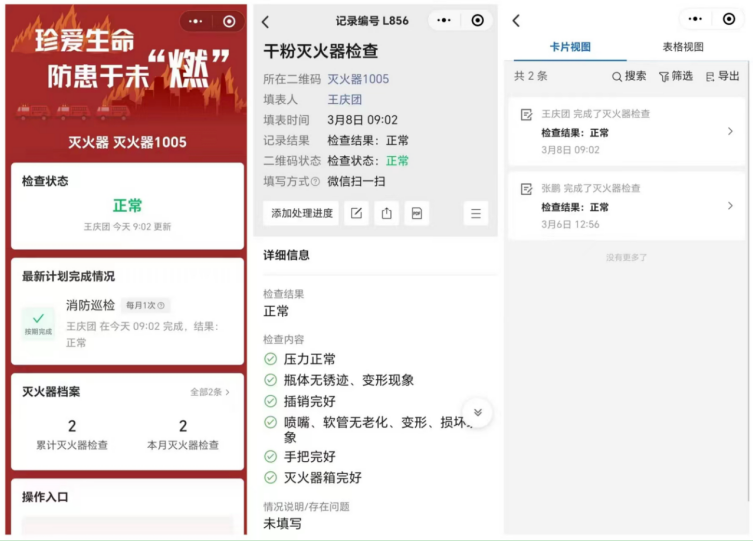
Task: Go back from record L856 page
Action: [265, 21]
